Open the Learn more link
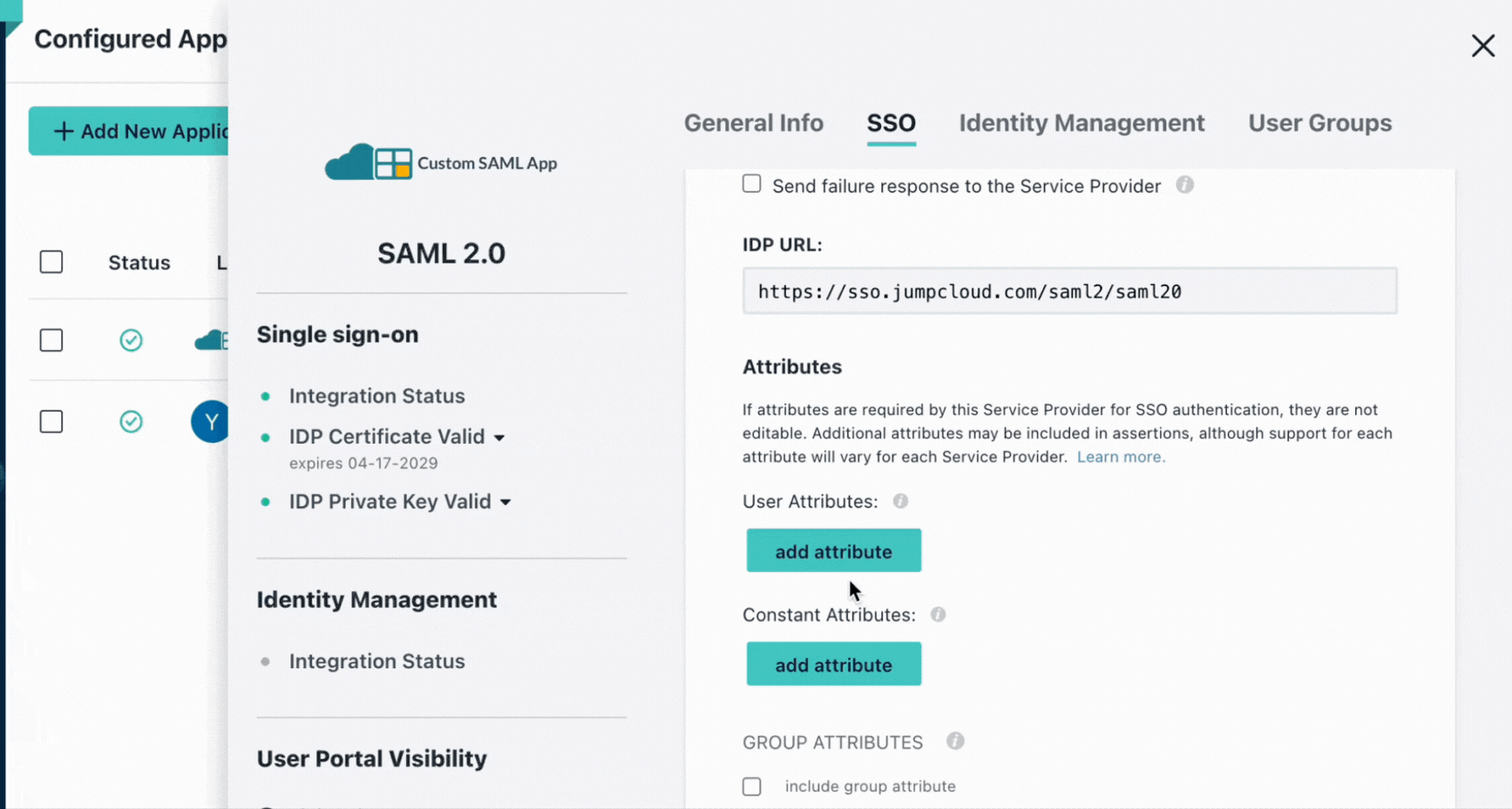This screenshot has width=1512, height=809. pyautogui.click(x=1120, y=457)
